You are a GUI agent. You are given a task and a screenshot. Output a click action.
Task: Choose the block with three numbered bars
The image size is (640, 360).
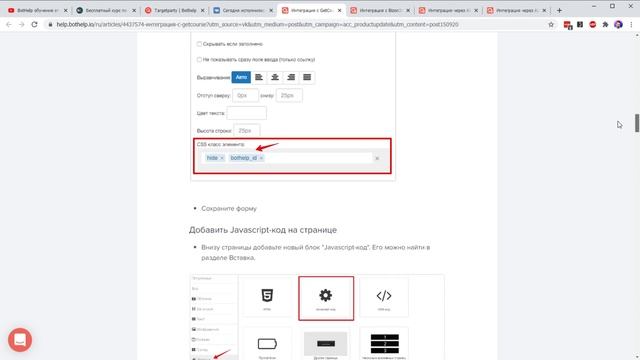384,345
